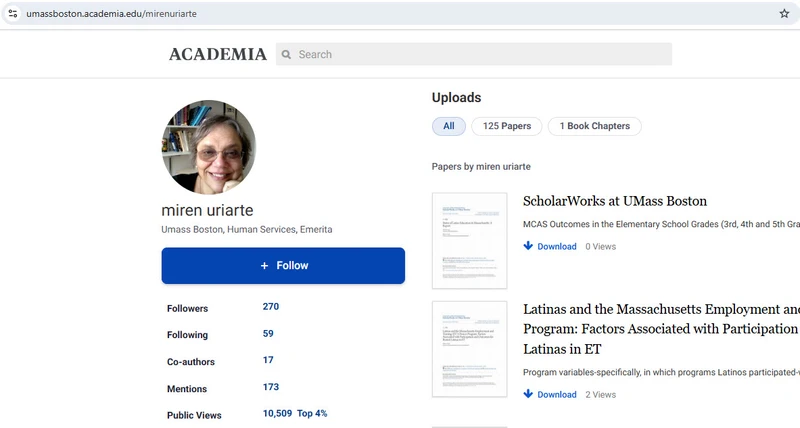This screenshot has width=800, height=428.
Task: Open site information icon in address bar
Action: pos(13,14)
